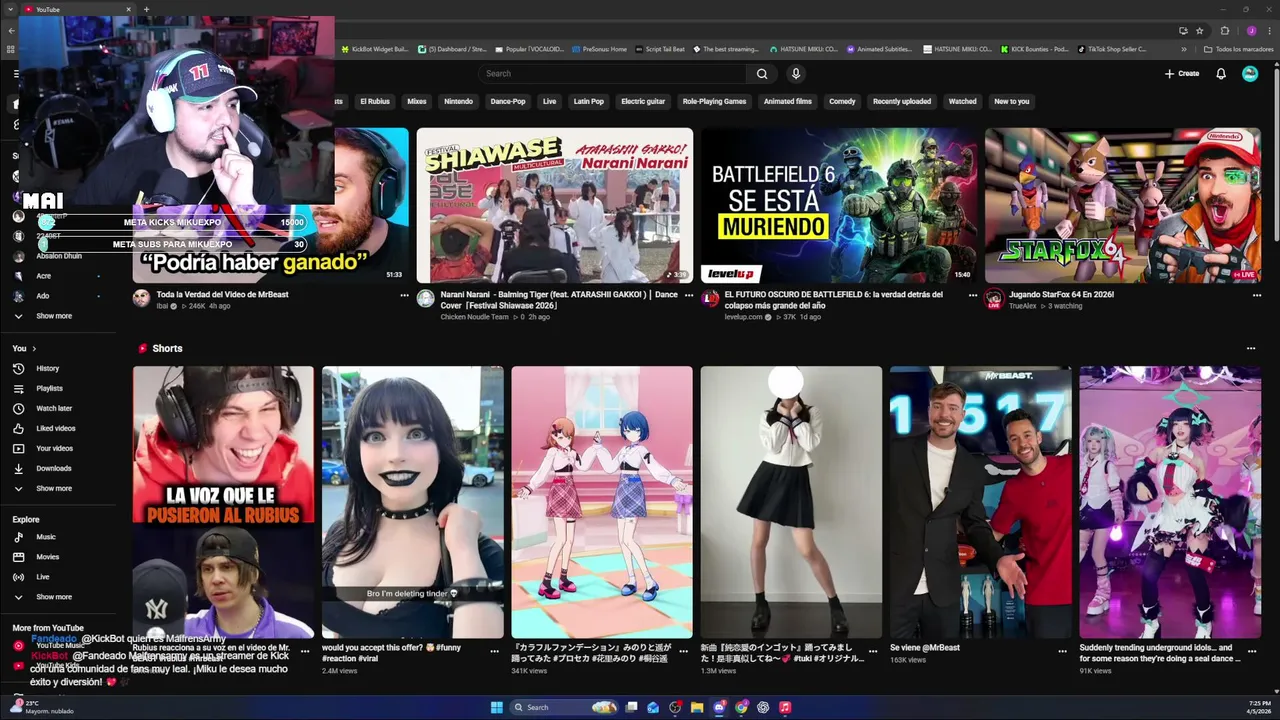Select the Electric guitar filter chip
Viewport: 1280px width, 720px height.
(643, 101)
